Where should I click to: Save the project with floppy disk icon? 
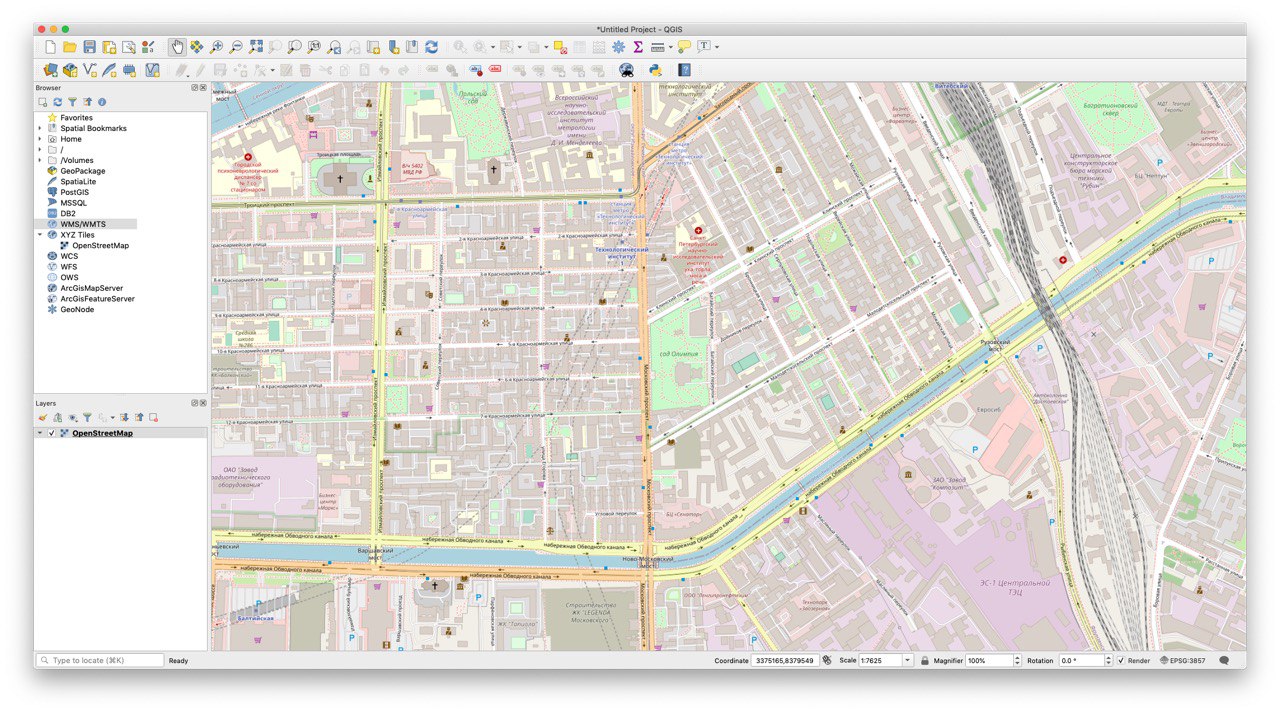point(89,47)
